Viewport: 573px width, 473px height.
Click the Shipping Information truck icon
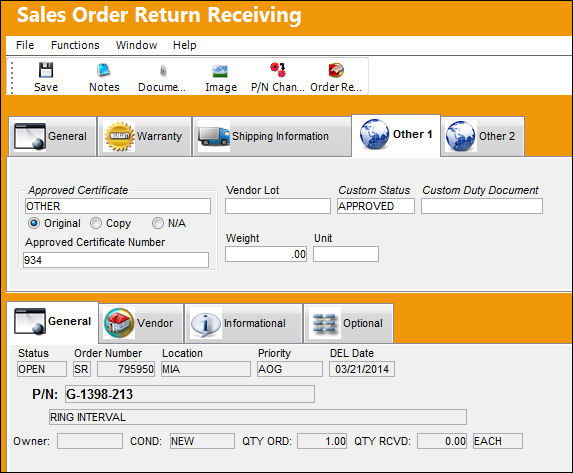[x=214, y=136]
